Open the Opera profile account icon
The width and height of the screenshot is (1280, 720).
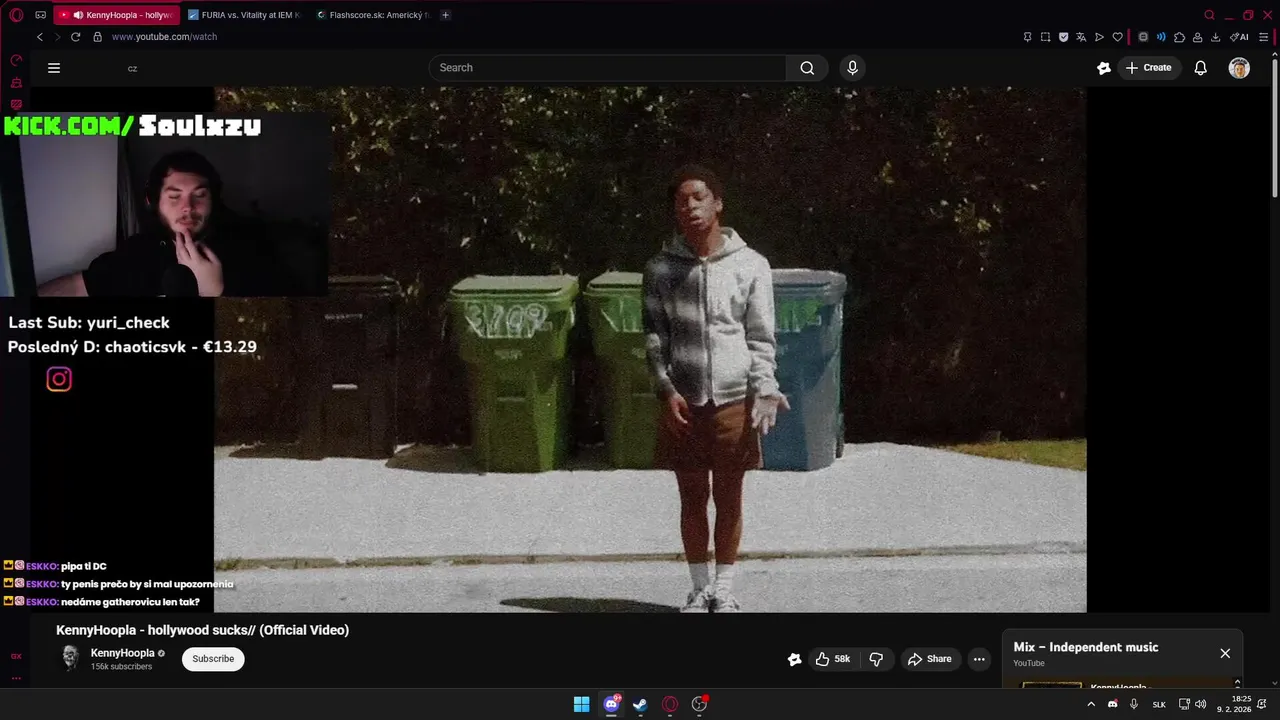pos(1197,37)
